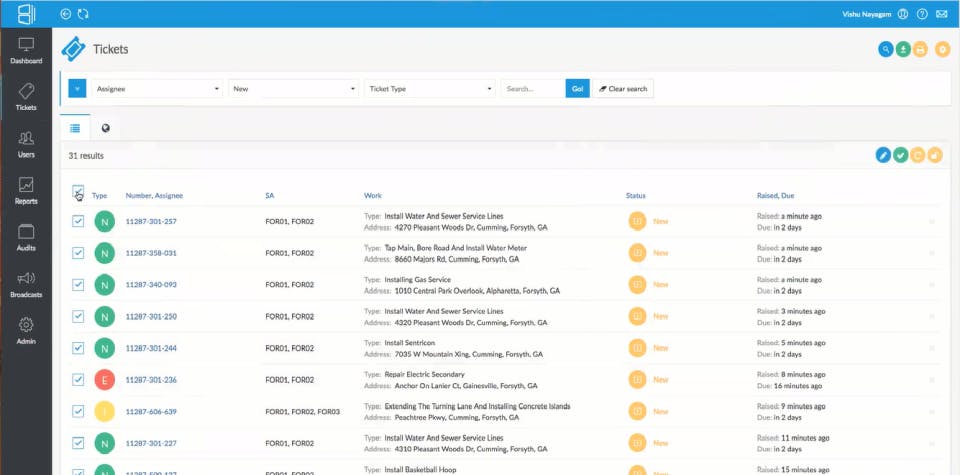Click address 8660 Majors Rd, Cumming
Viewport: 960px width, 475px height.
point(457,259)
